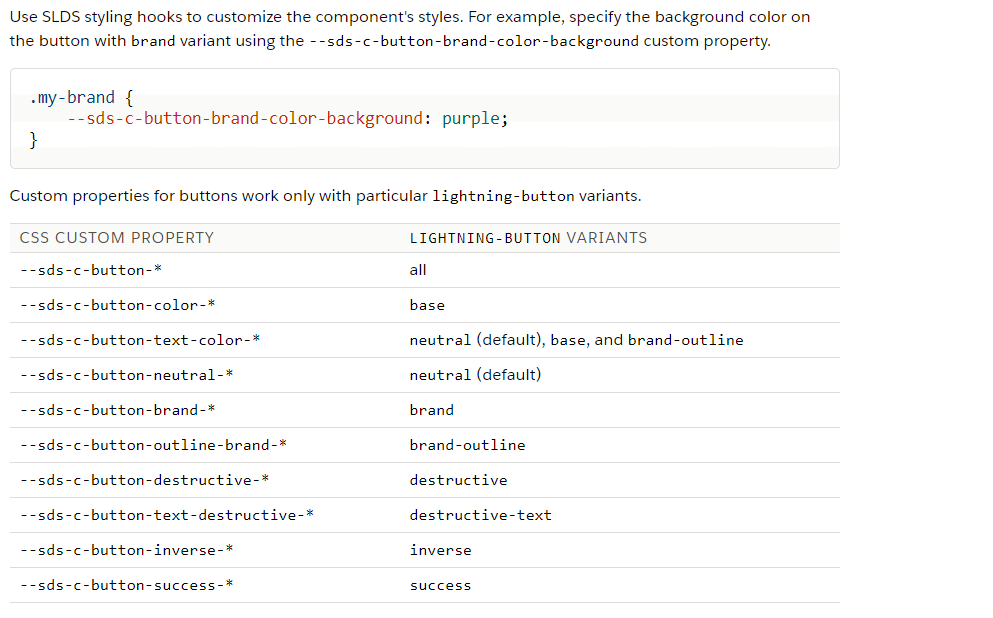Select the --sds-c-button-color-* cell

[x=117, y=305]
